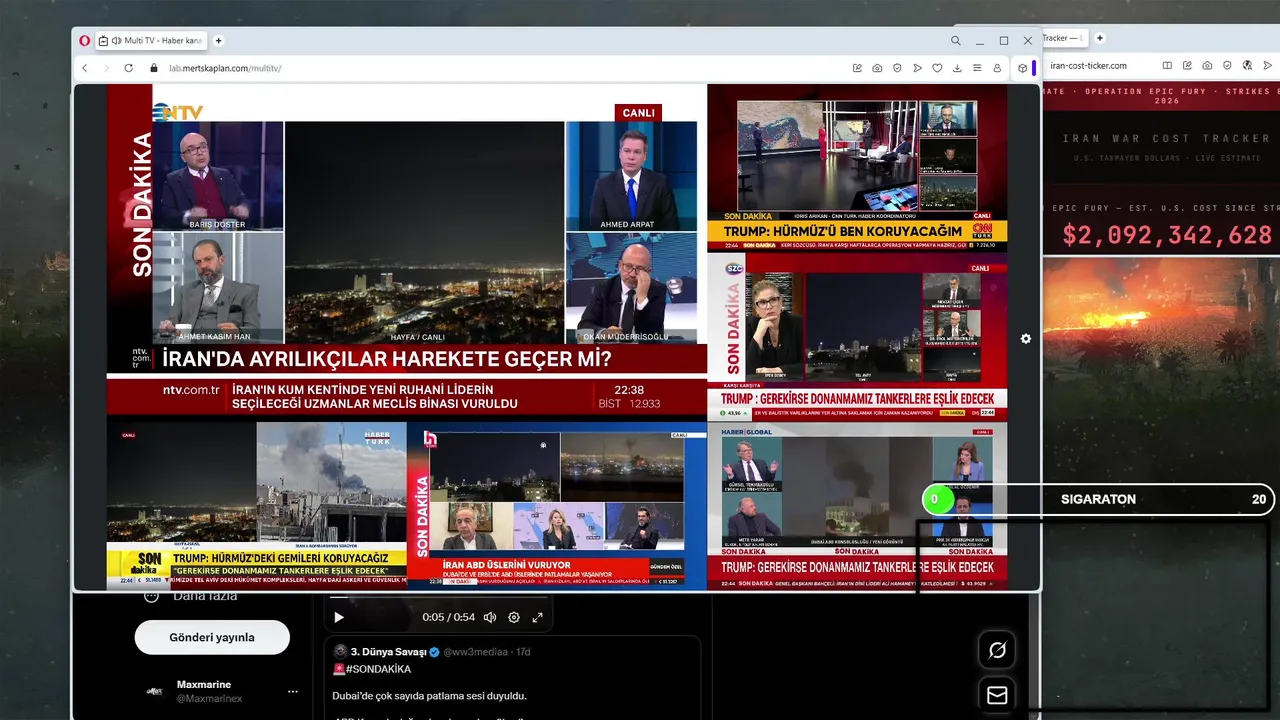Open the Opera menu logo
Image resolution: width=1280 pixels, height=720 pixels.
[x=85, y=41]
